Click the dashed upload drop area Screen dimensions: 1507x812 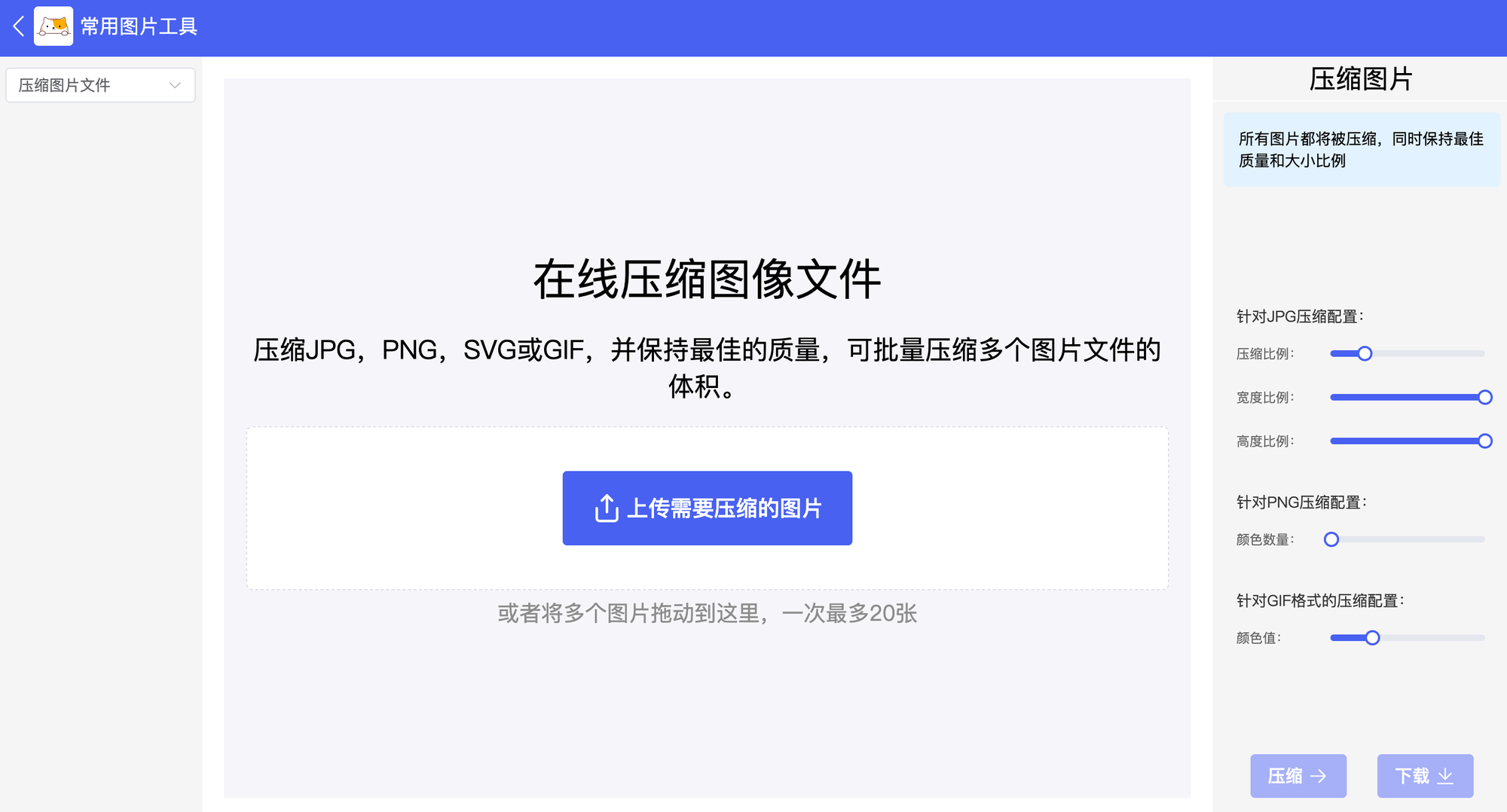[707, 508]
